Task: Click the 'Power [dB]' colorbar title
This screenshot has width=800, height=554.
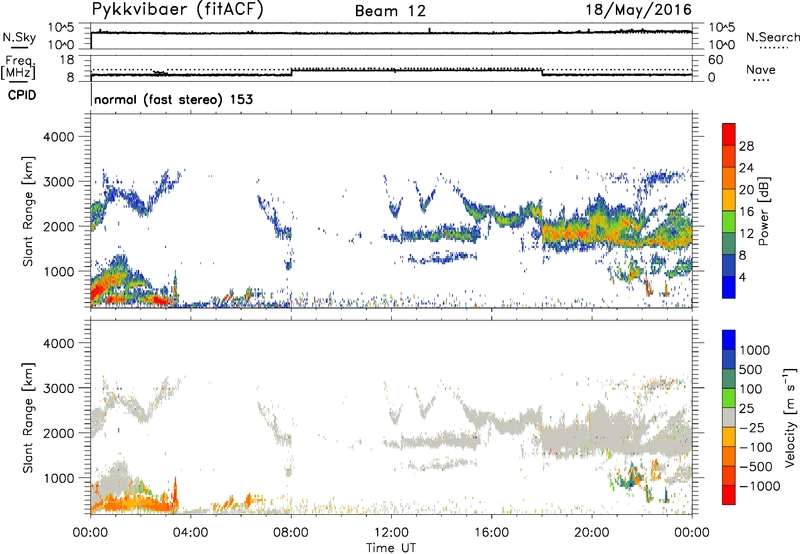Action: (x=763, y=211)
